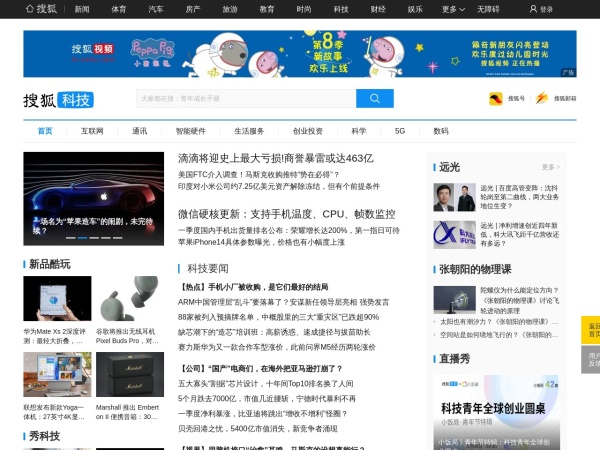Expand 更多 in the 远光 section

tap(551, 167)
